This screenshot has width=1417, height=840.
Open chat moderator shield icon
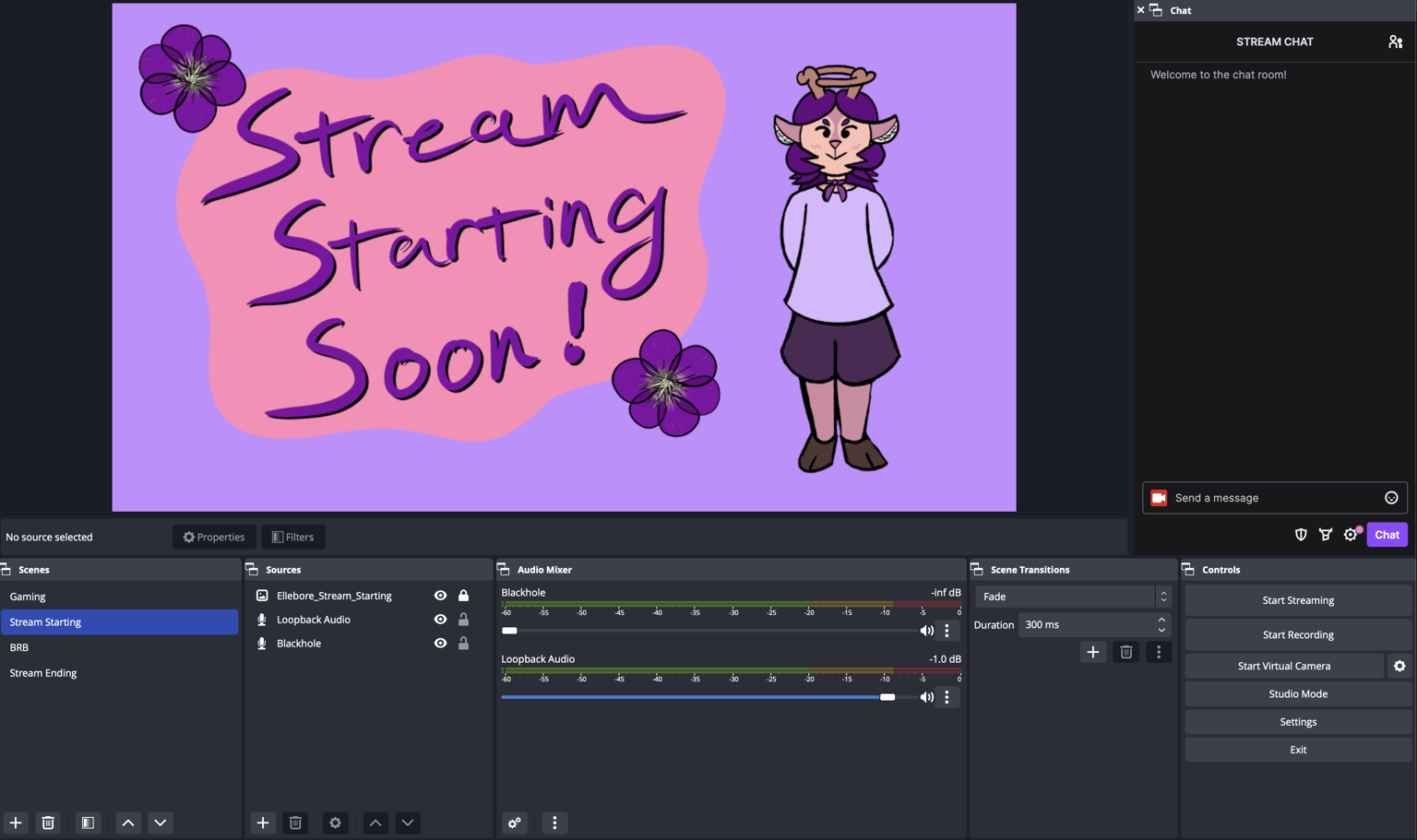(1301, 535)
